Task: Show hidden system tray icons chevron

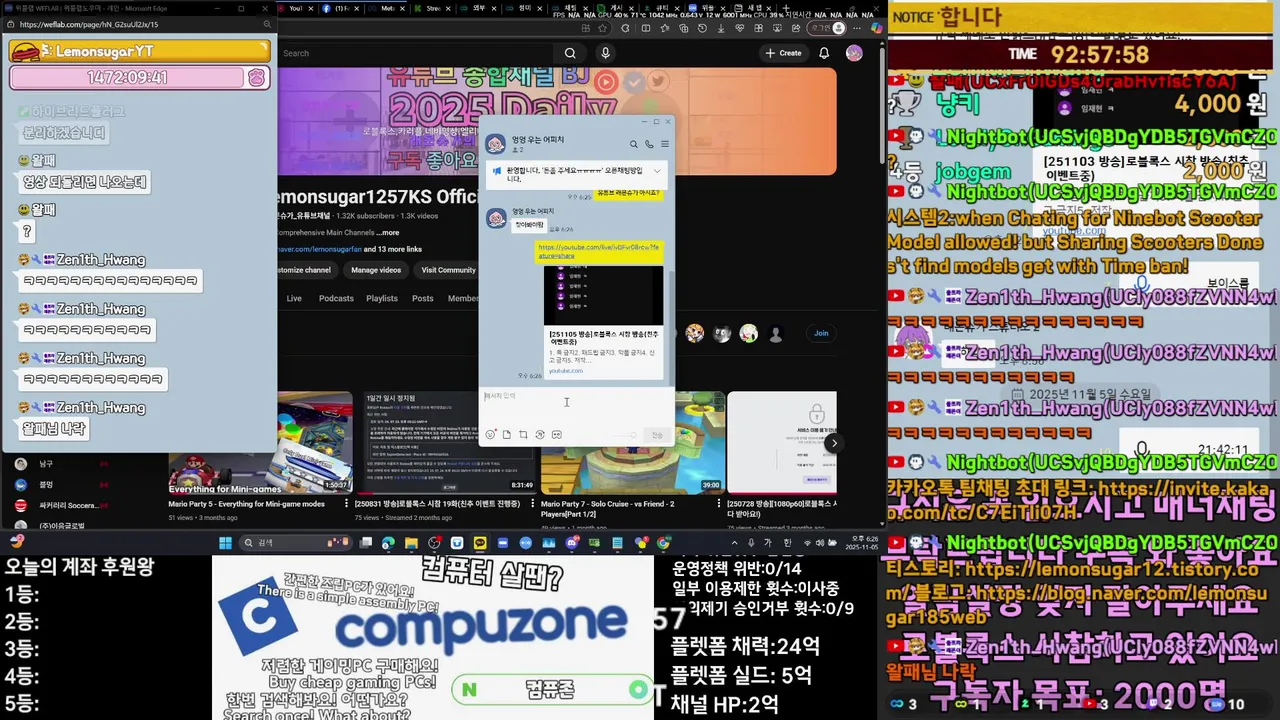Action: (735, 543)
